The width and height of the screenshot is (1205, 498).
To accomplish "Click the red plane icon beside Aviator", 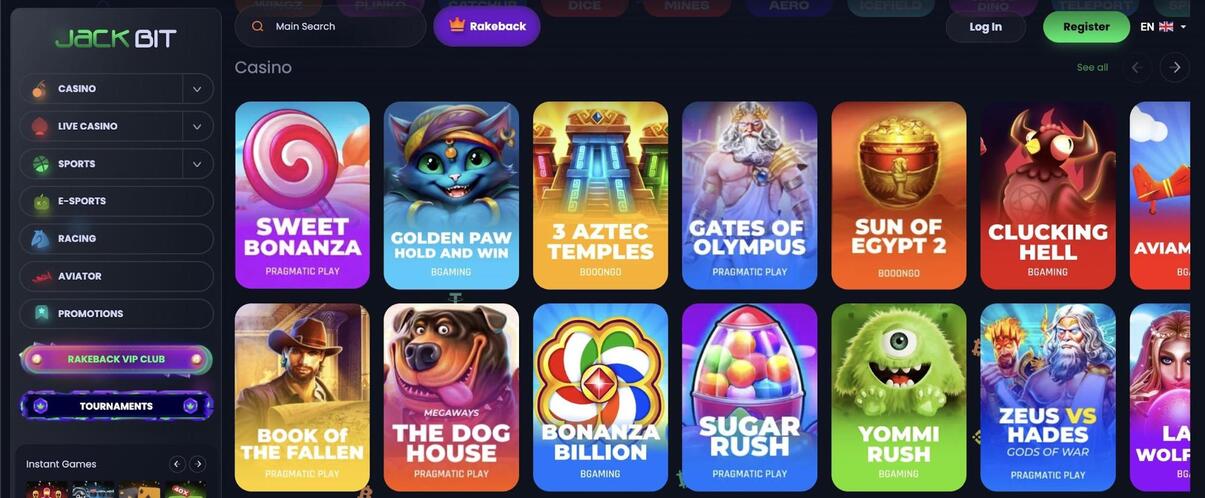I will (40, 276).
